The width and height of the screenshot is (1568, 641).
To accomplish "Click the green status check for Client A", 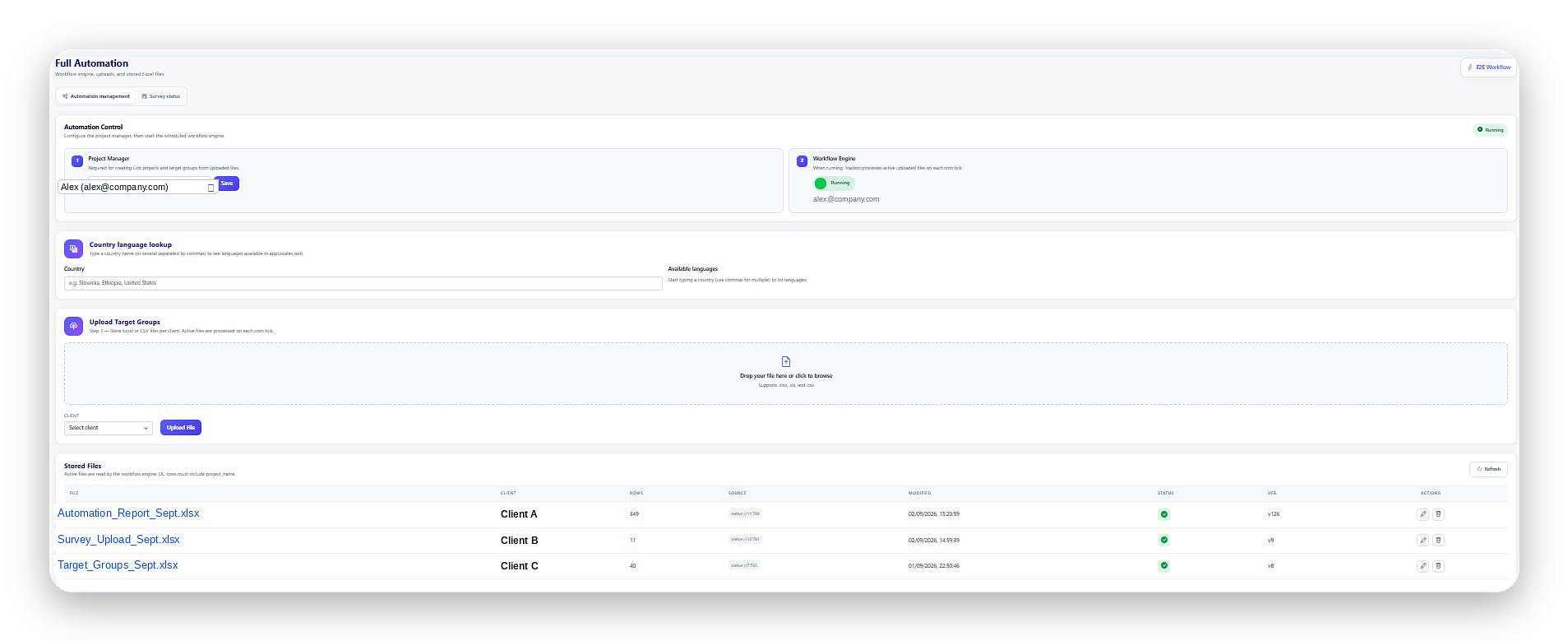I will click(x=1163, y=514).
